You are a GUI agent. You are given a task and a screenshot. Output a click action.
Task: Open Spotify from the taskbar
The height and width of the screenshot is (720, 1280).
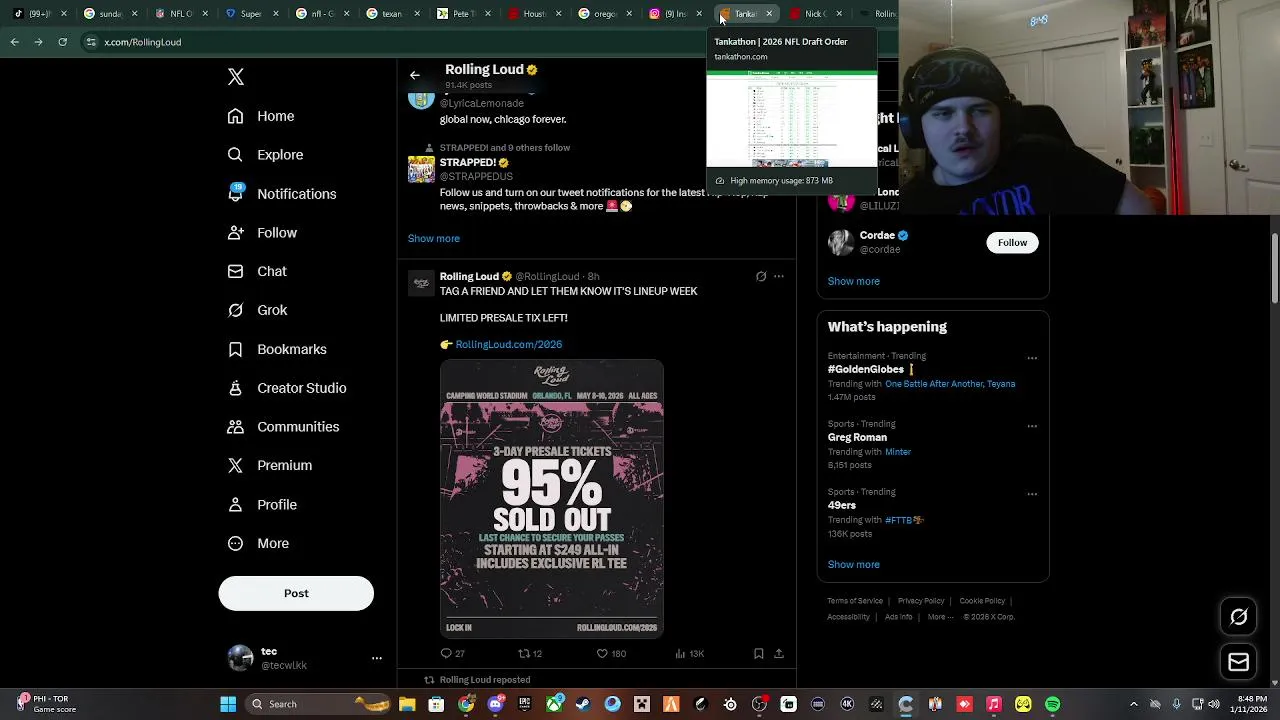1053,704
